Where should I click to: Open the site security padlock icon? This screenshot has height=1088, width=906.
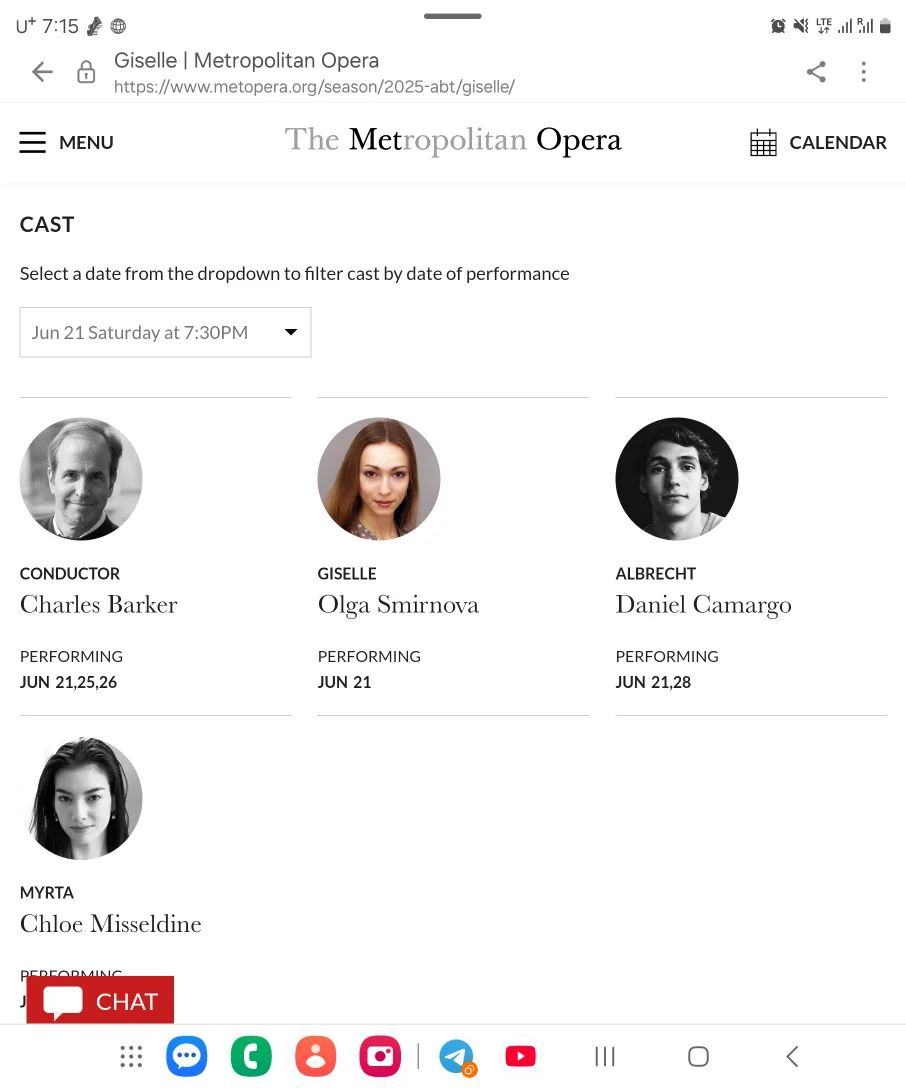tap(86, 71)
